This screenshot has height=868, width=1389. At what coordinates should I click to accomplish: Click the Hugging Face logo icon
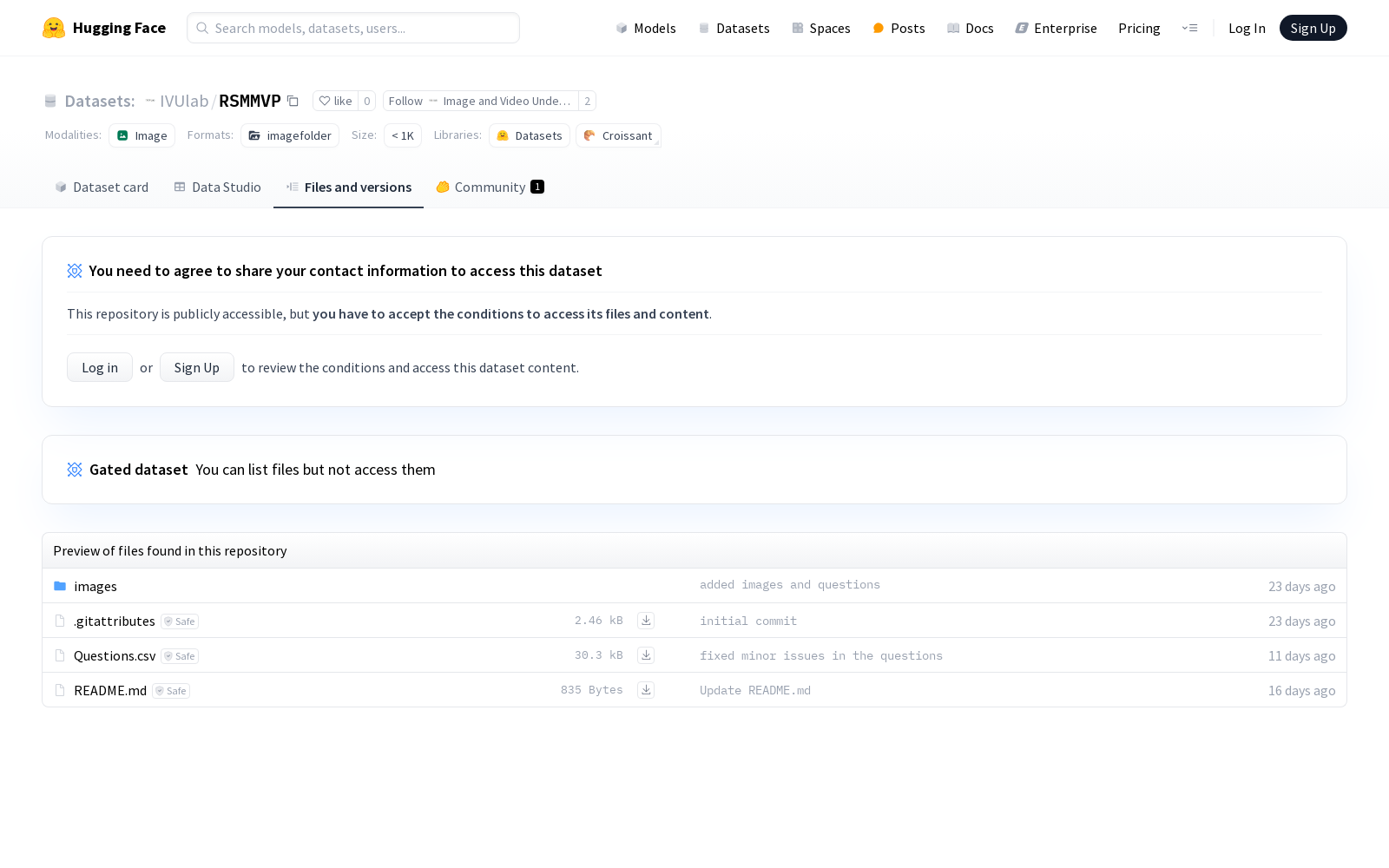coord(54,28)
